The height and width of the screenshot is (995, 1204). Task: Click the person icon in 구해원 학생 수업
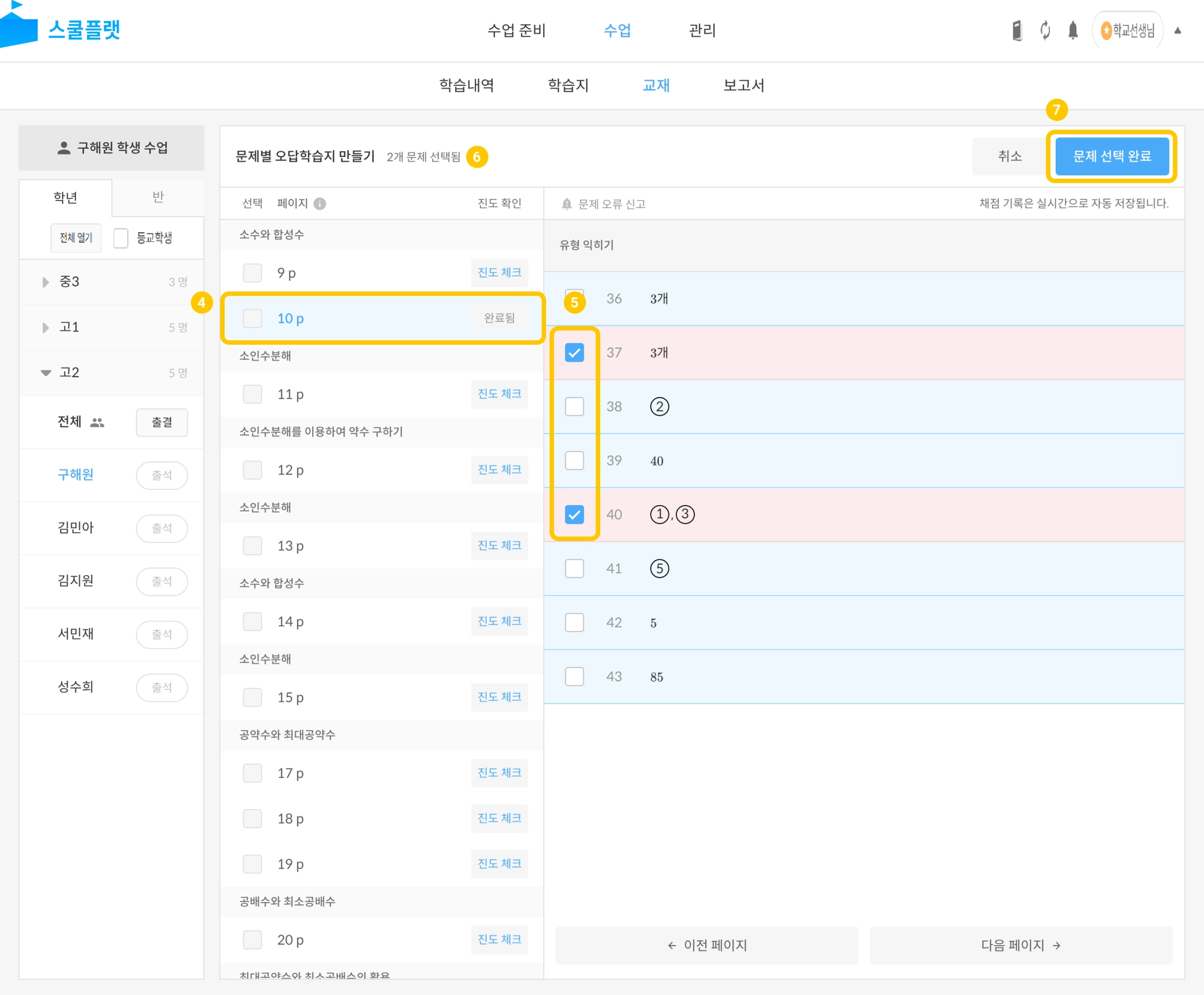click(x=64, y=148)
